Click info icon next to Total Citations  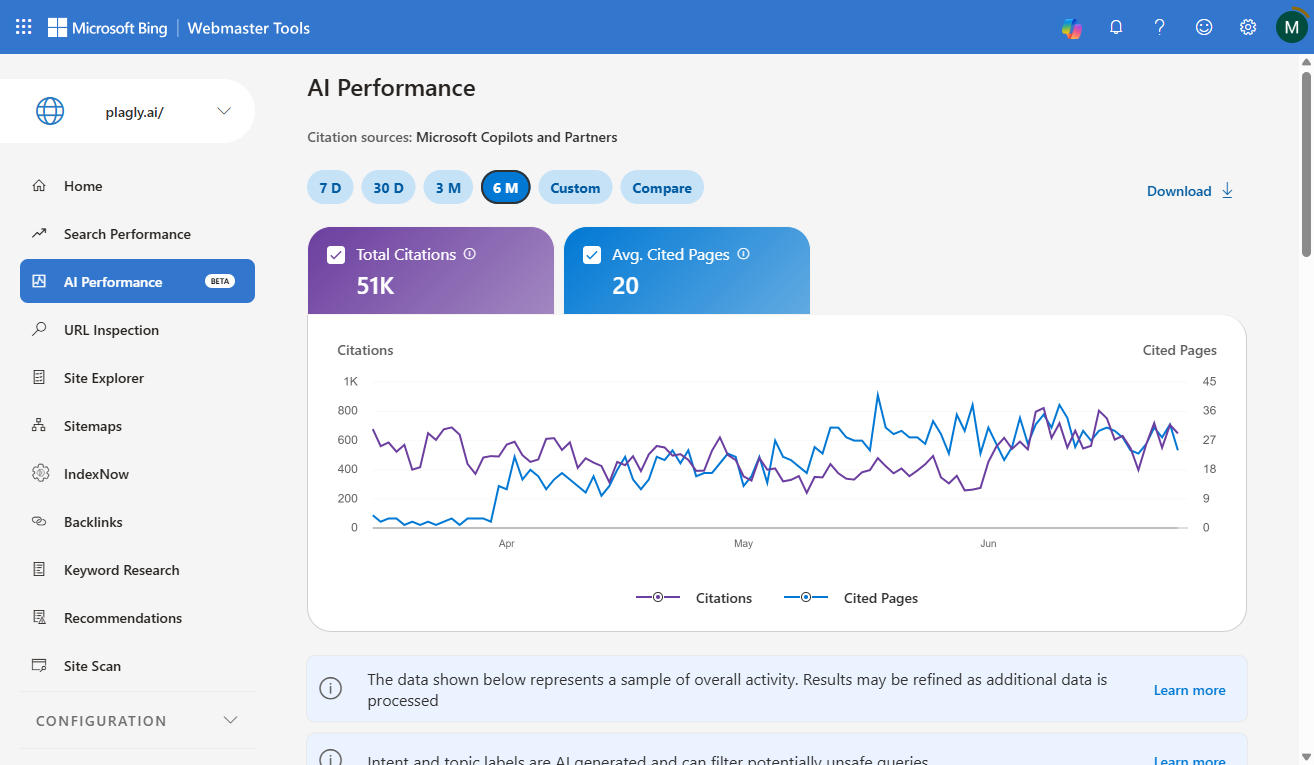470,254
